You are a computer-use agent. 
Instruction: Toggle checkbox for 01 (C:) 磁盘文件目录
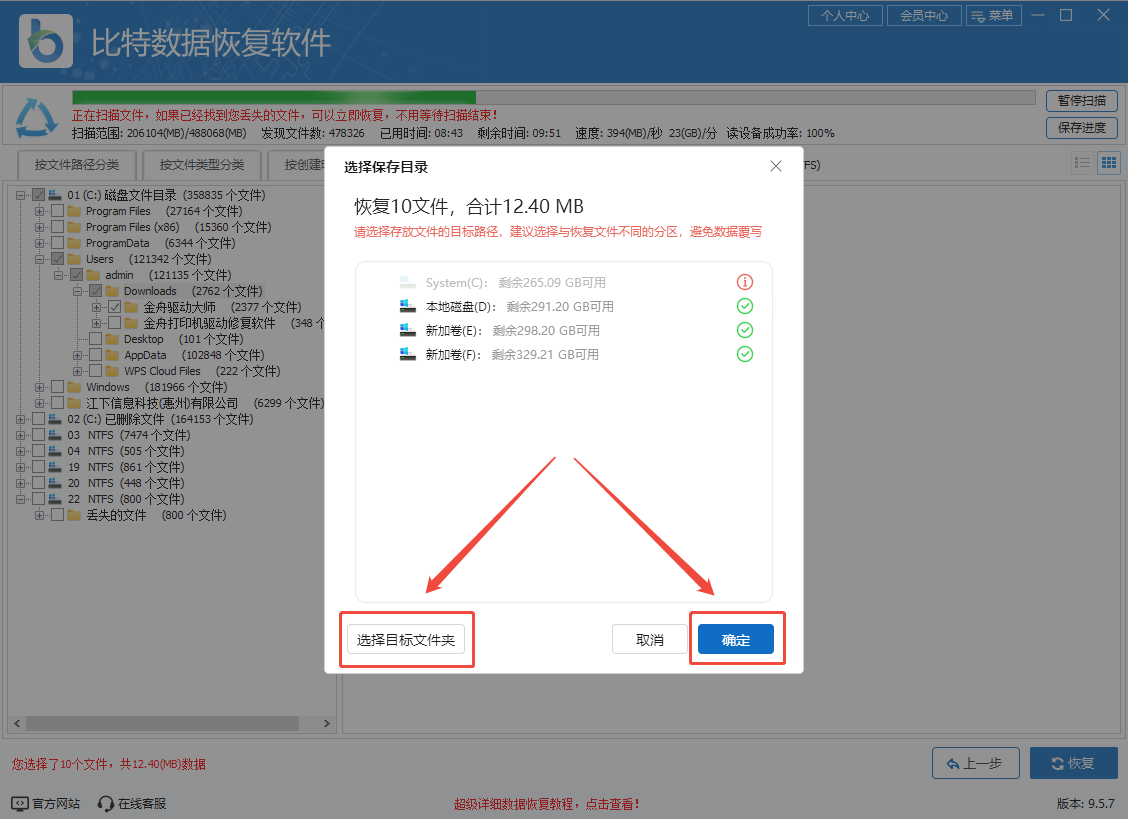pos(39,194)
